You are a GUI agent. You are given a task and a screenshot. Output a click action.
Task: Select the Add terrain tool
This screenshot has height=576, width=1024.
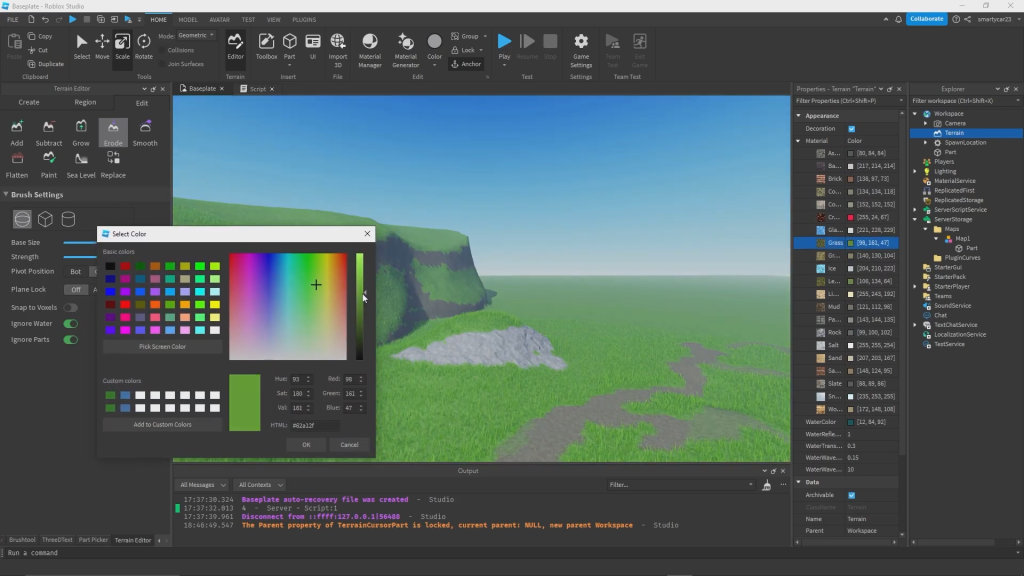17,133
